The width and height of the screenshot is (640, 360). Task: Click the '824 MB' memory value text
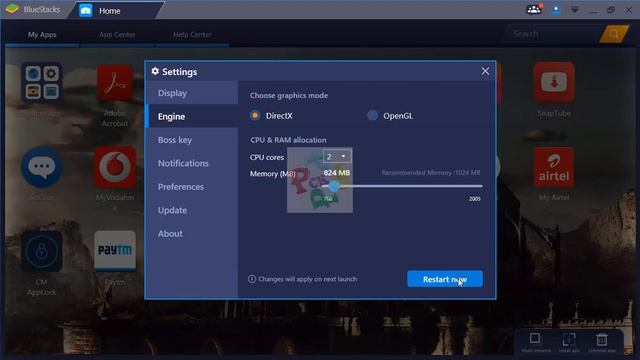(337, 173)
